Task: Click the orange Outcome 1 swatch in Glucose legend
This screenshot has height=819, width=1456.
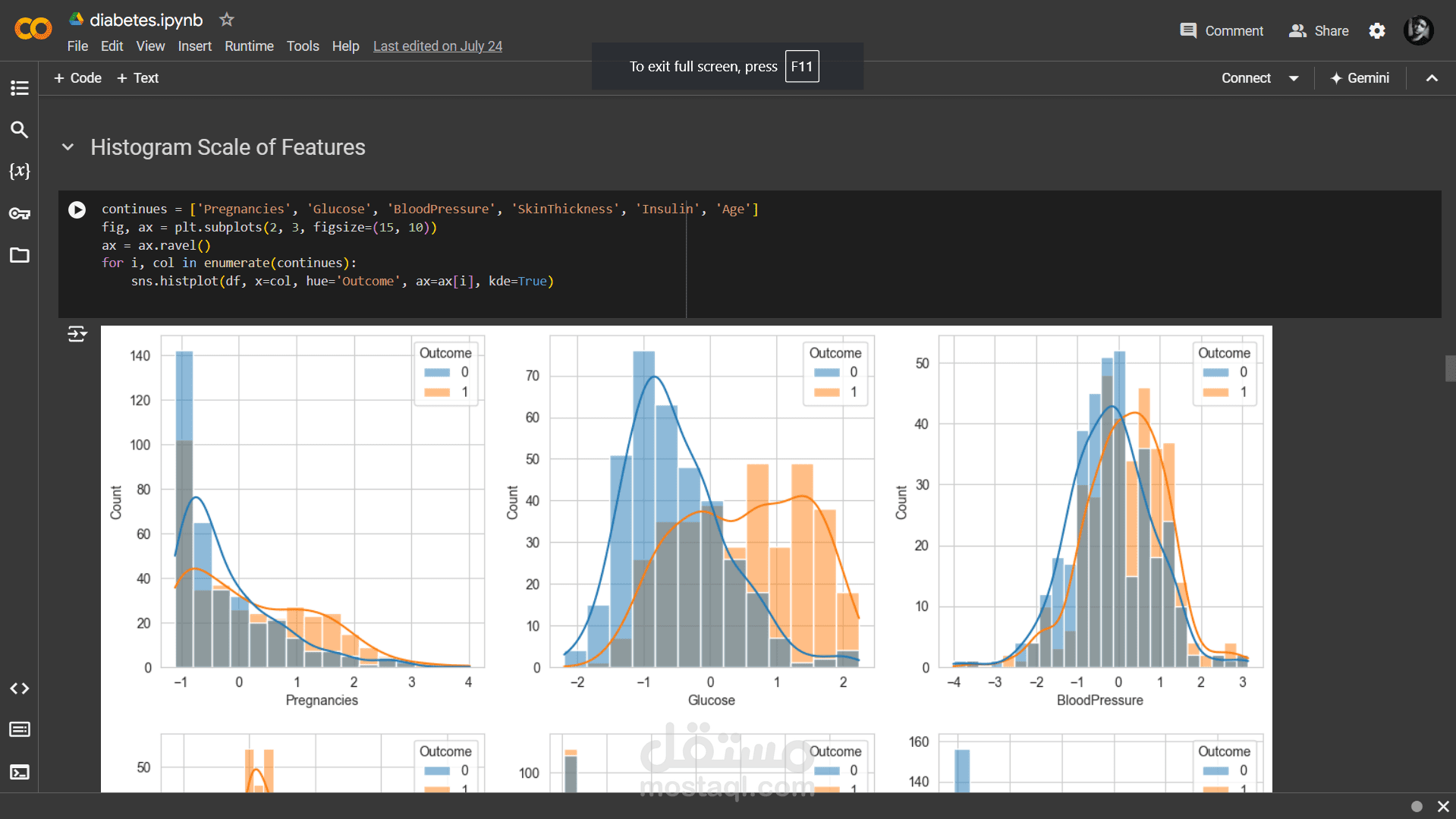Action: (x=827, y=392)
